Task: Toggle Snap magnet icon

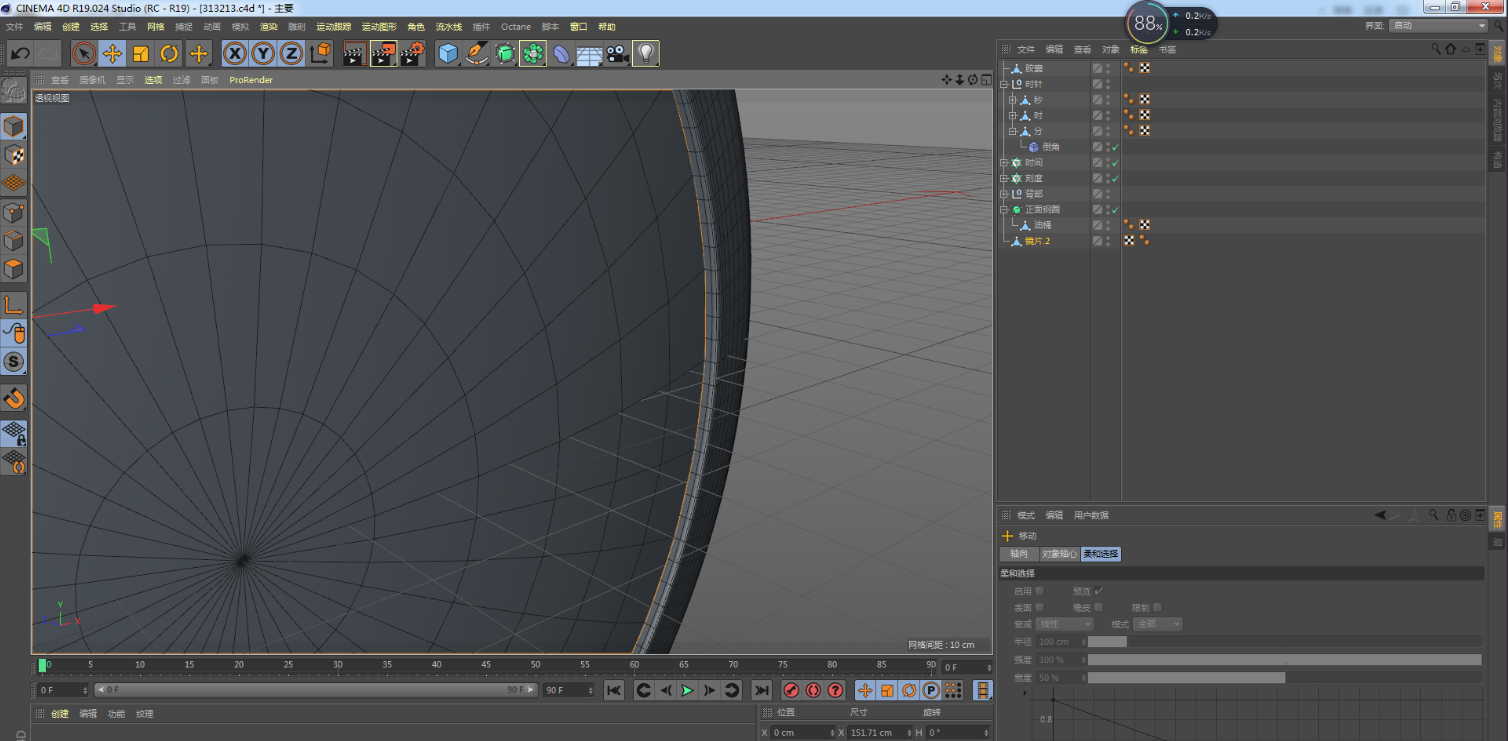Action: (x=14, y=398)
